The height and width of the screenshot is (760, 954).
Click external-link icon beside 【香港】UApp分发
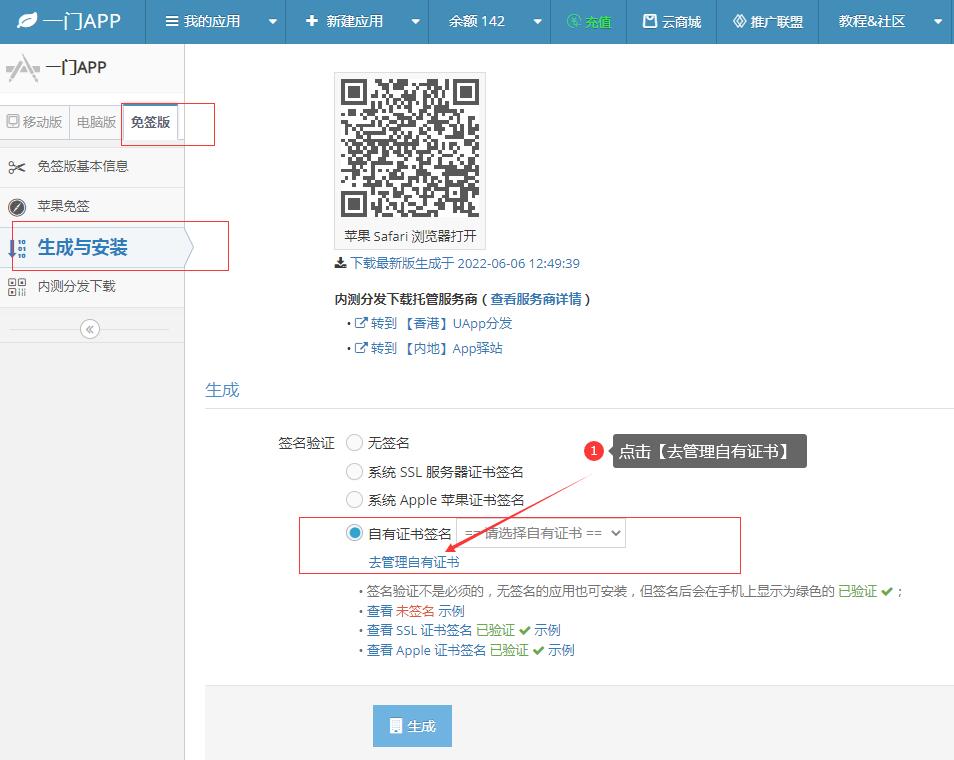361,323
